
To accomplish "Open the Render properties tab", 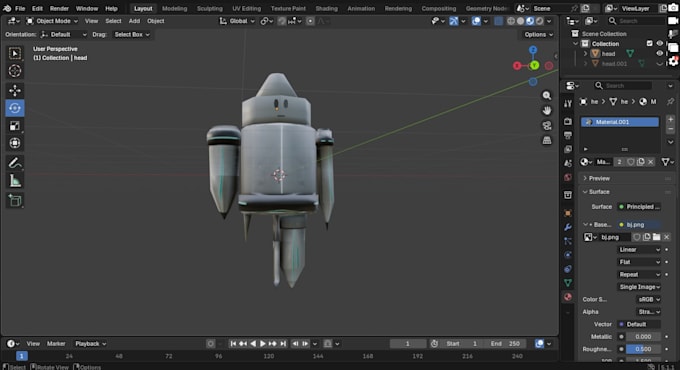I will (568, 121).
